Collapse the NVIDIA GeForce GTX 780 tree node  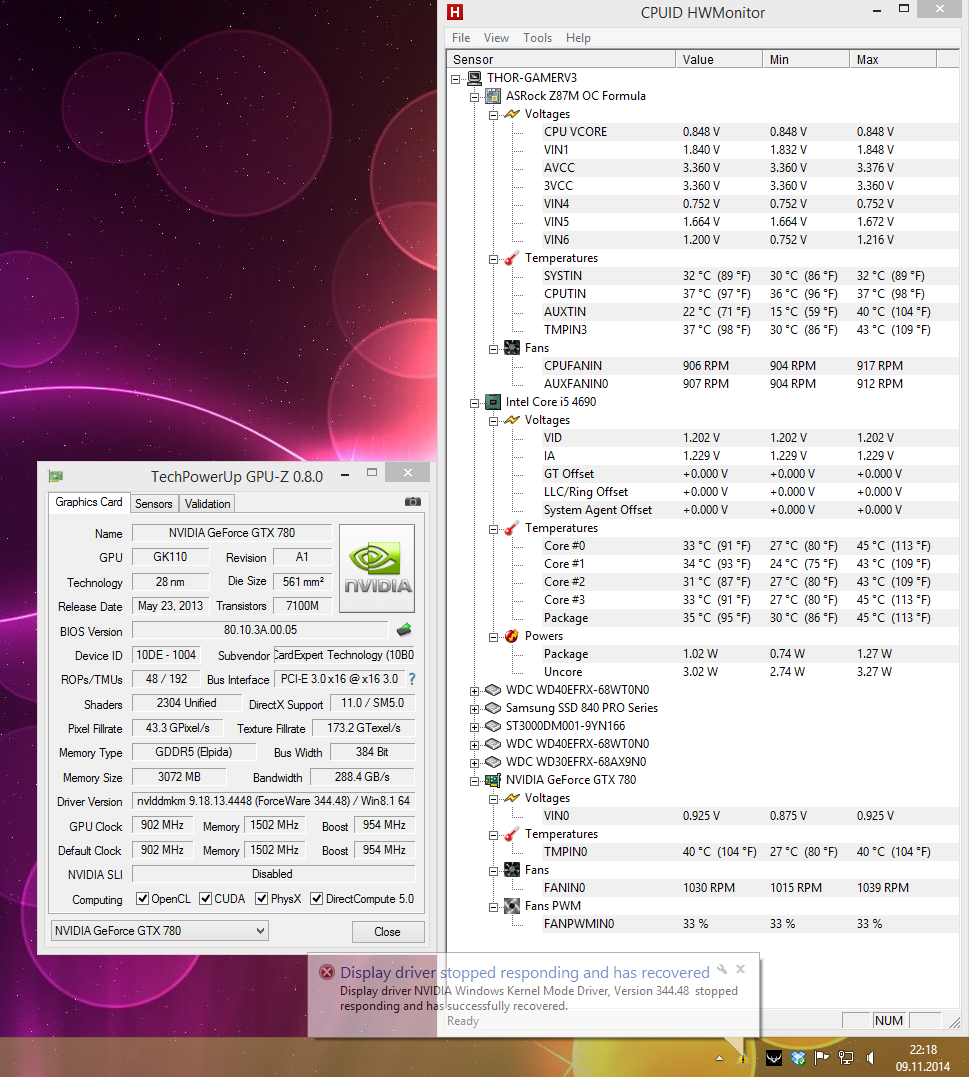pos(474,781)
